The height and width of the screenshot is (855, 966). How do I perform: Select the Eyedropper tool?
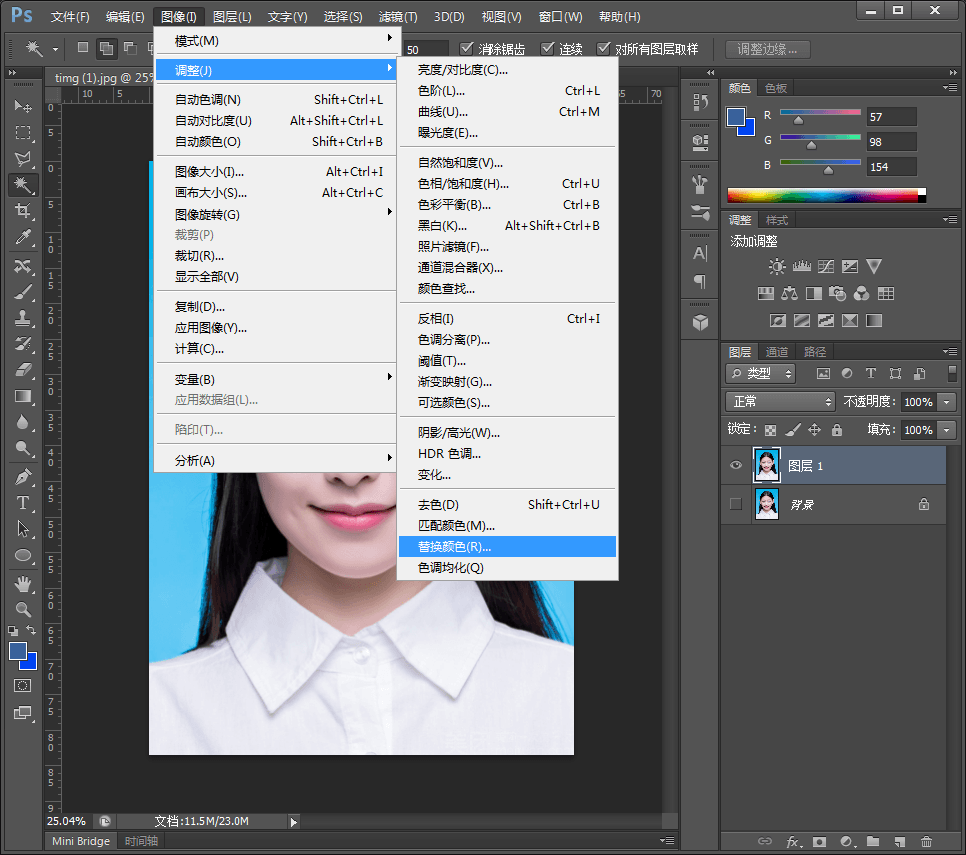23,237
